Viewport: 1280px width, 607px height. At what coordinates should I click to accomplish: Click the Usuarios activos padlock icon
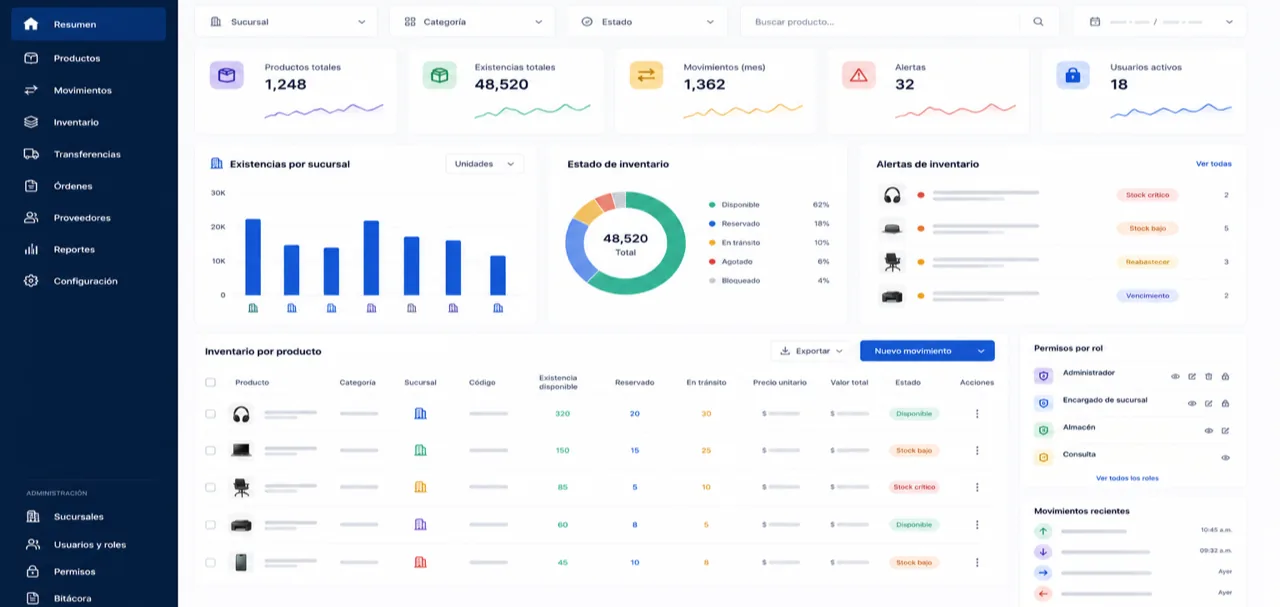(1073, 75)
